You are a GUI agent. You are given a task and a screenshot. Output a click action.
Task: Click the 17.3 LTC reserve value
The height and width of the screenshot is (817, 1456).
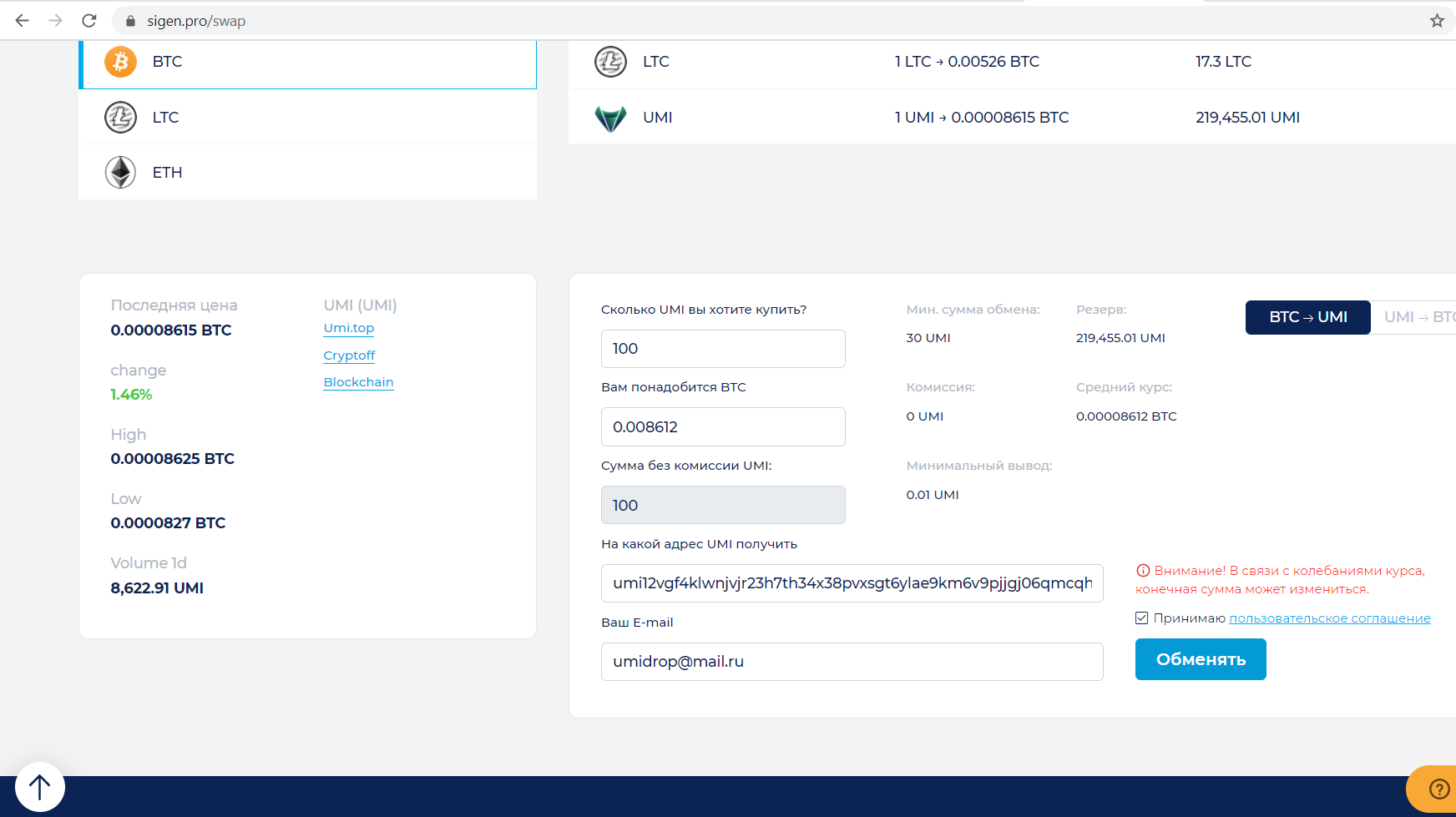pyautogui.click(x=1223, y=62)
